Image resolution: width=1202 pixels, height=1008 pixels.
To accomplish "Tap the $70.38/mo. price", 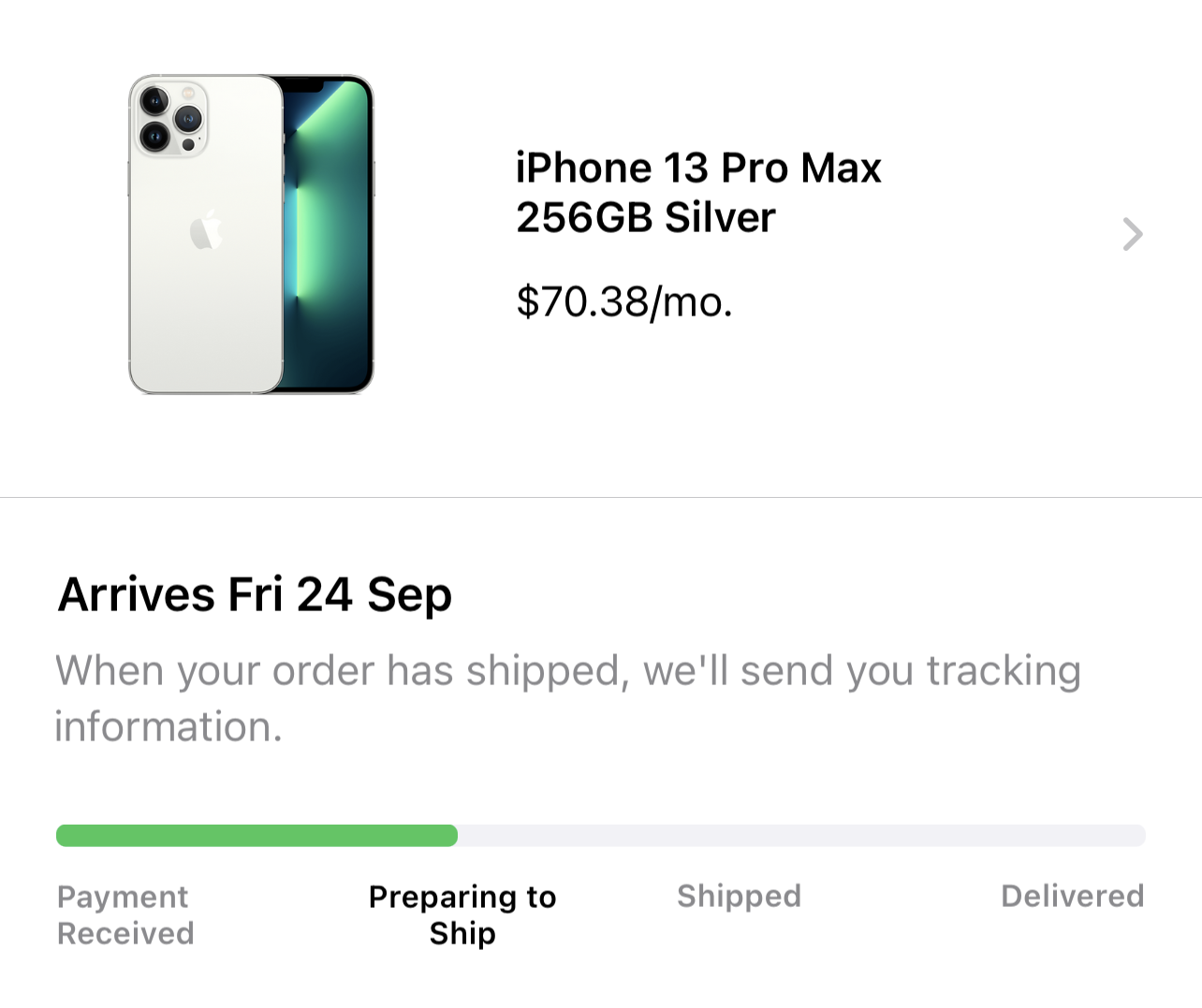I will (x=623, y=302).
